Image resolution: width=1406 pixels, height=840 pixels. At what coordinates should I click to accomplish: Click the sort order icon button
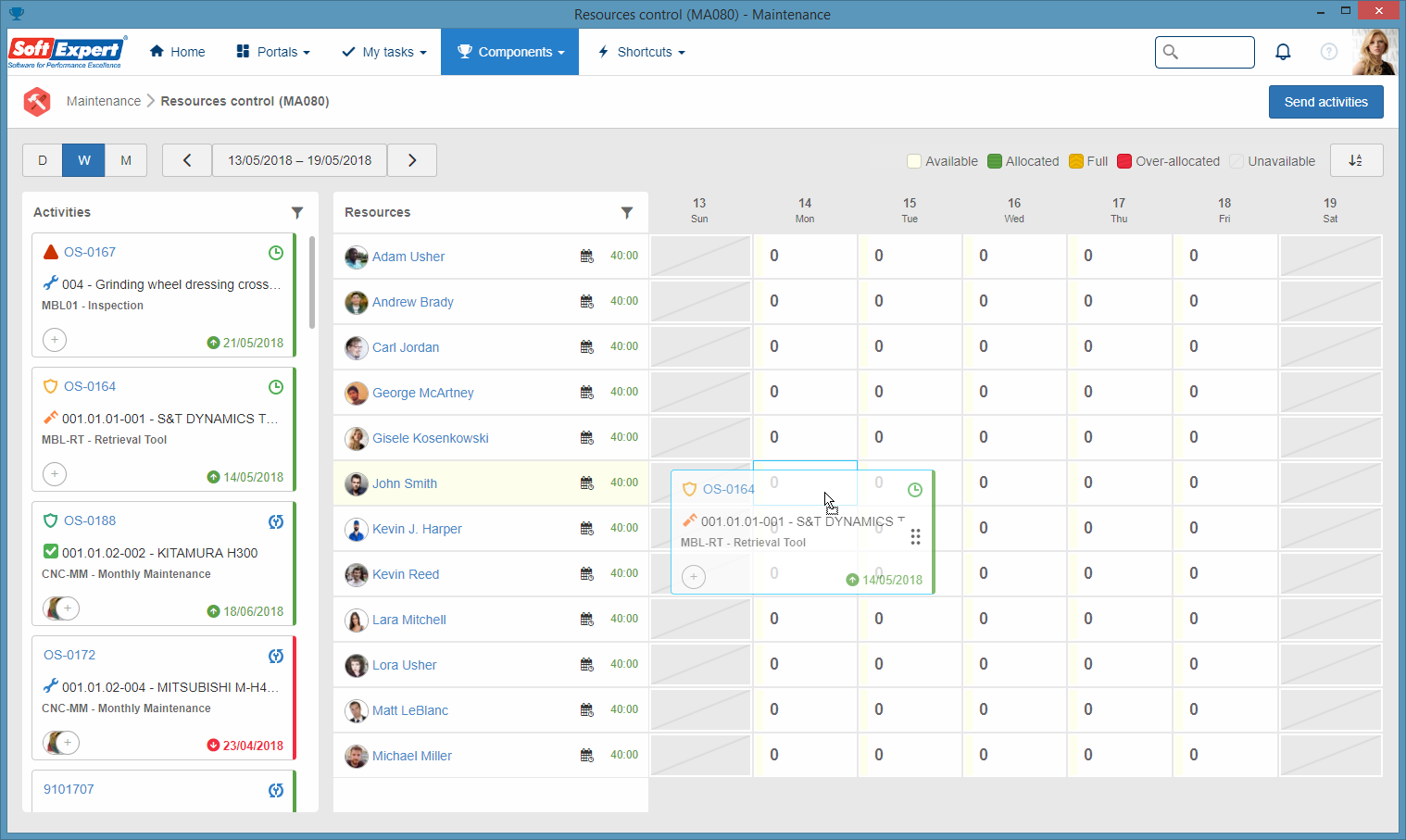(x=1356, y=160)
